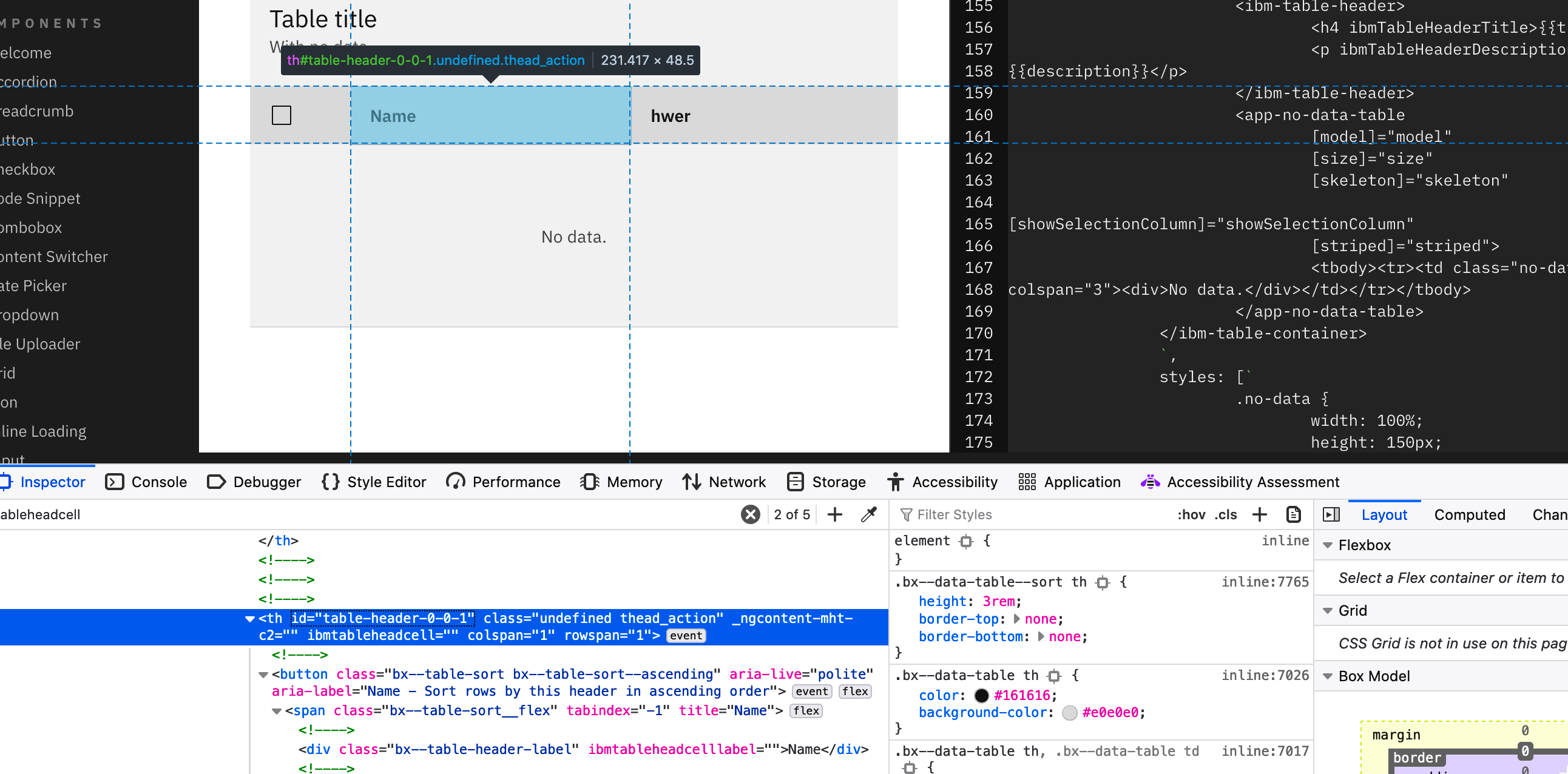Toggle the flex badge on the span node
Viewport: 1568px width, 774px height.
coord(806,712)
